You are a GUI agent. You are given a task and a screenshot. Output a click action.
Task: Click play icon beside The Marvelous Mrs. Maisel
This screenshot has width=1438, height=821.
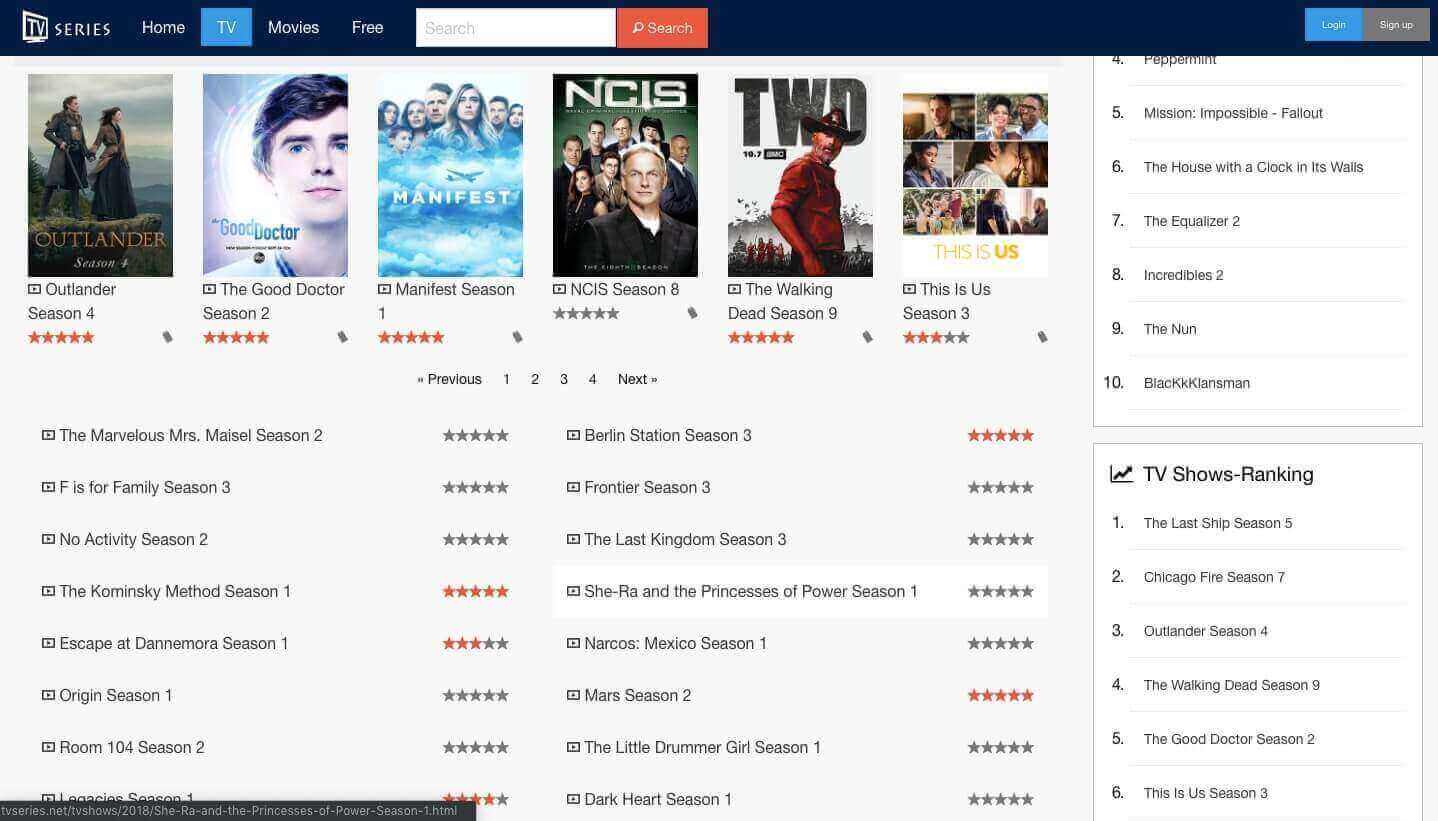click(48, 435)
